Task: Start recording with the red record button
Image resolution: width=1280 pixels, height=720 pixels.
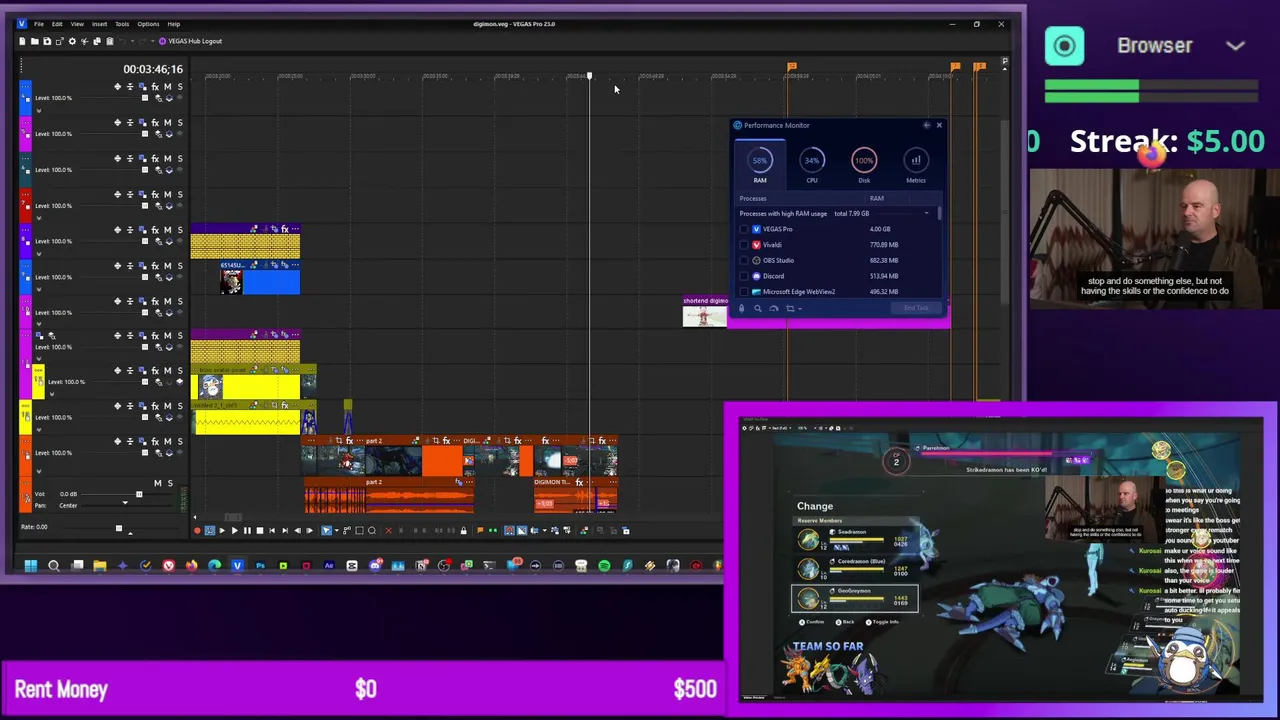Action: pos(197,530)
